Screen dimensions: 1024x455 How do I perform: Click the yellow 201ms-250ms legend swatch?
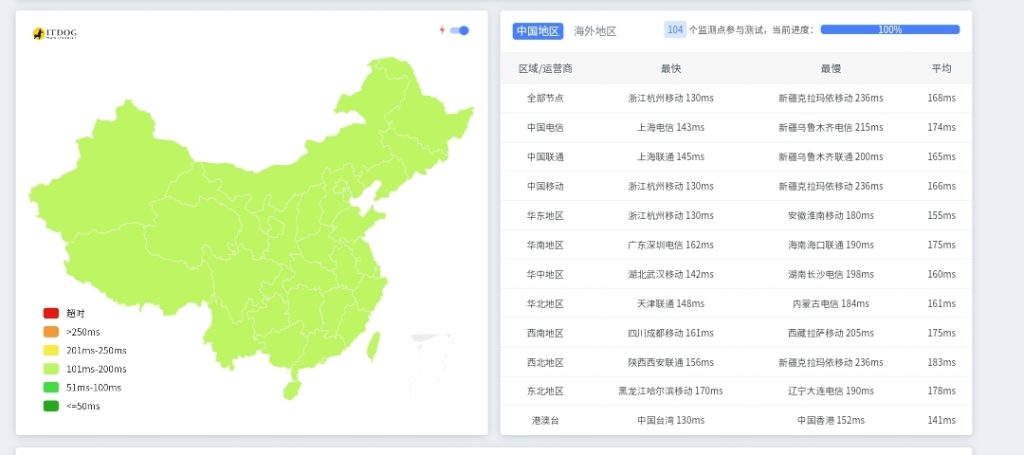pos(51,350)
